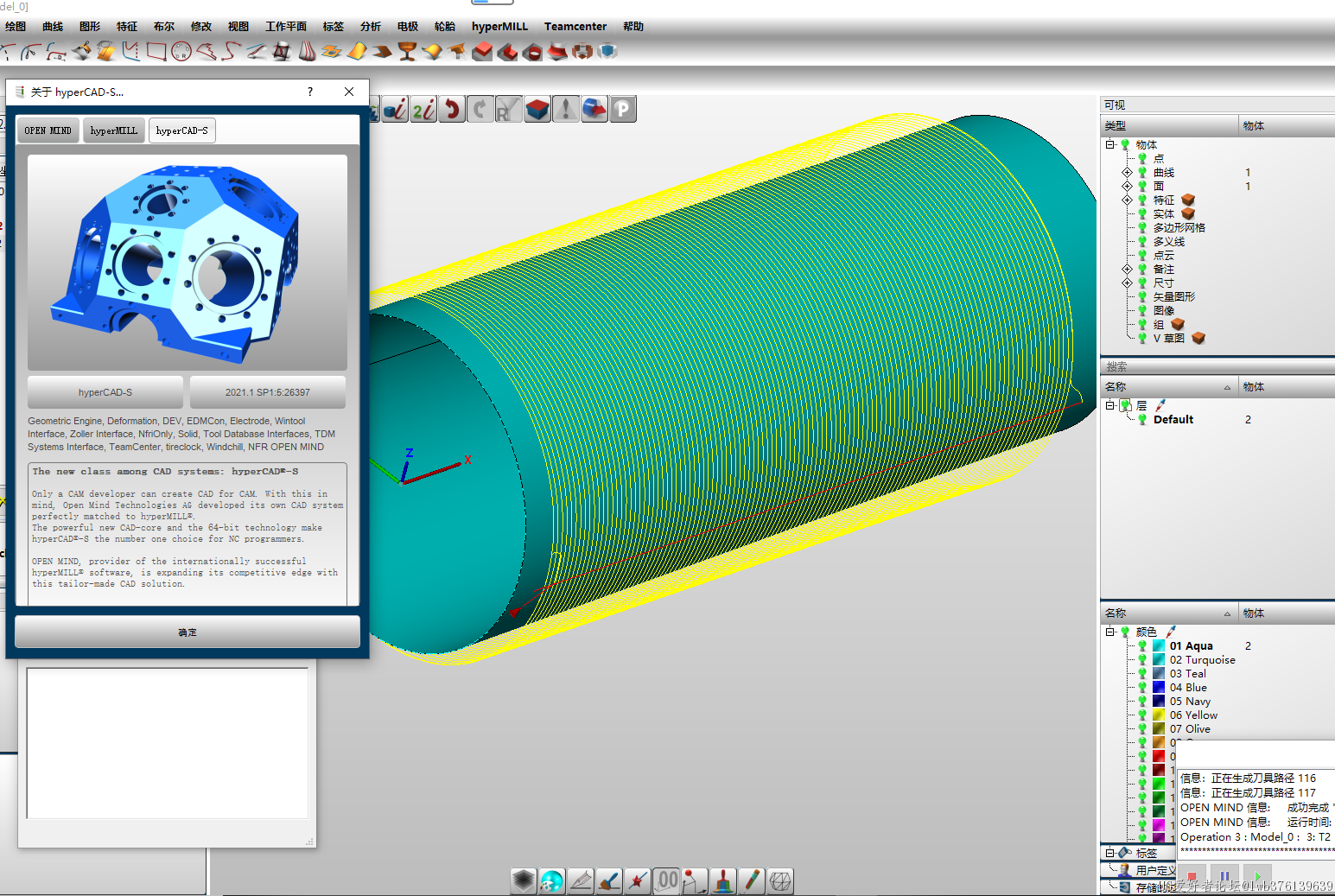The height and width of the screenshot is (896, 1335).
Task: Toggle visibility bulb for 多边形网格
Action: pyautogui.click(x=1142, y=228)
